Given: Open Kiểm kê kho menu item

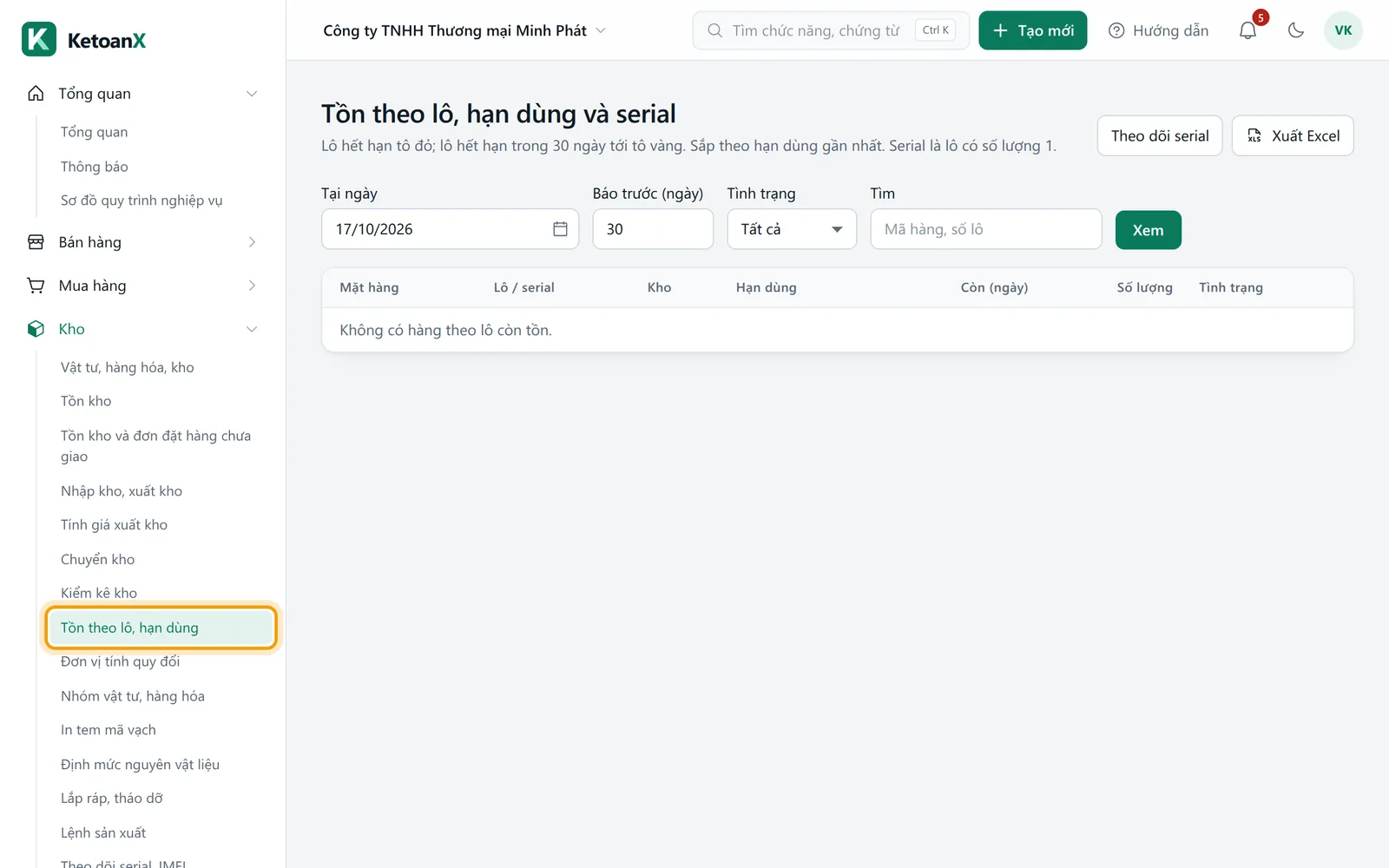Looking at the screenshot, I should 99,593.
